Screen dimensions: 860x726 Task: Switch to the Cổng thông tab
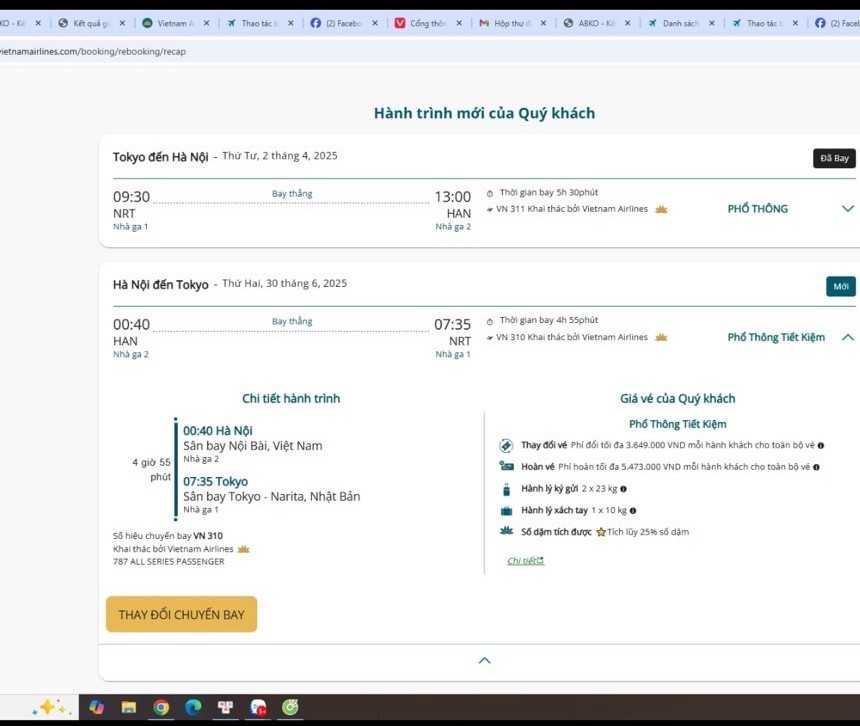pyautogui.click(x=425, y=23)
